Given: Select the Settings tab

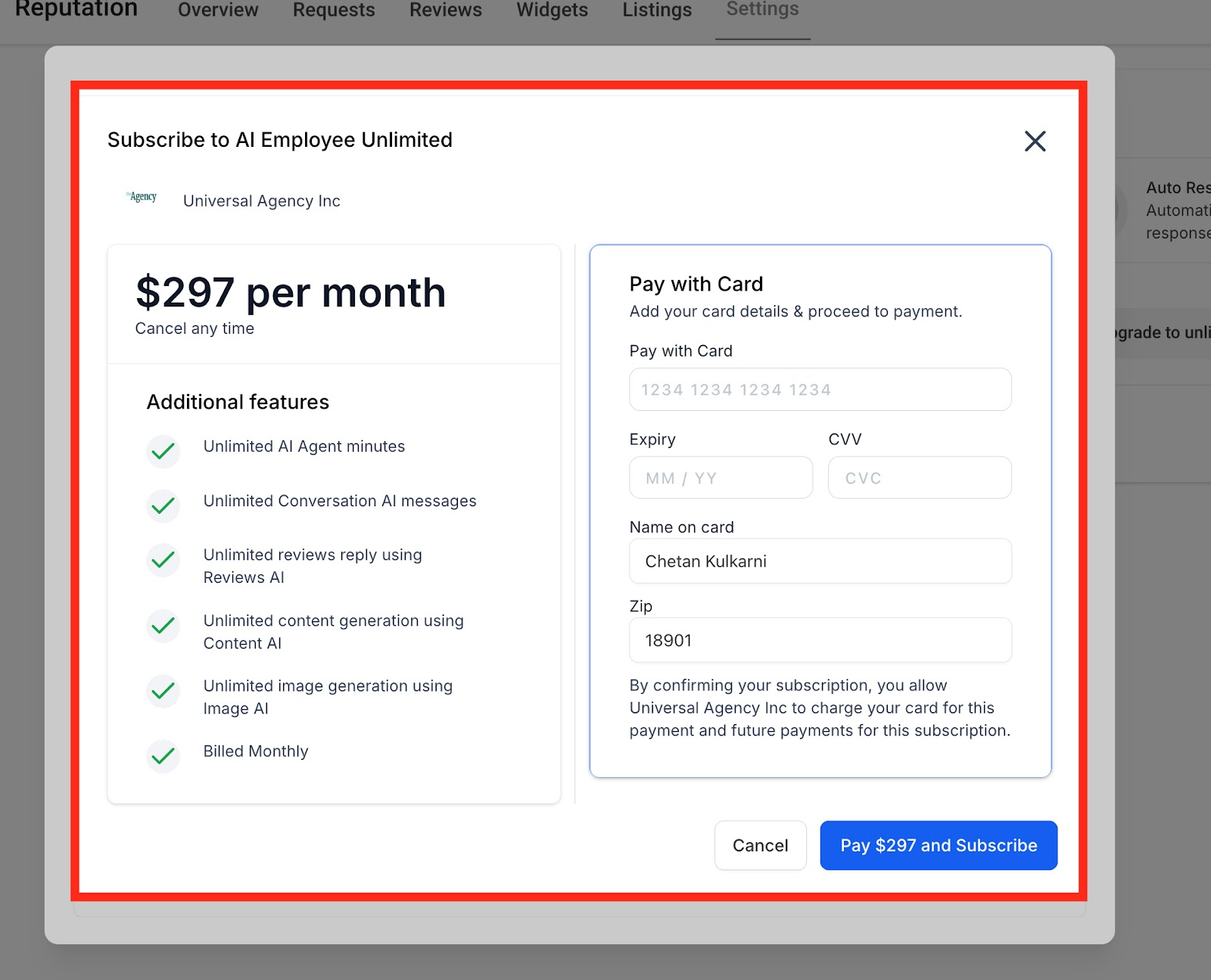Looking at the screenshot, I should 762,11.
